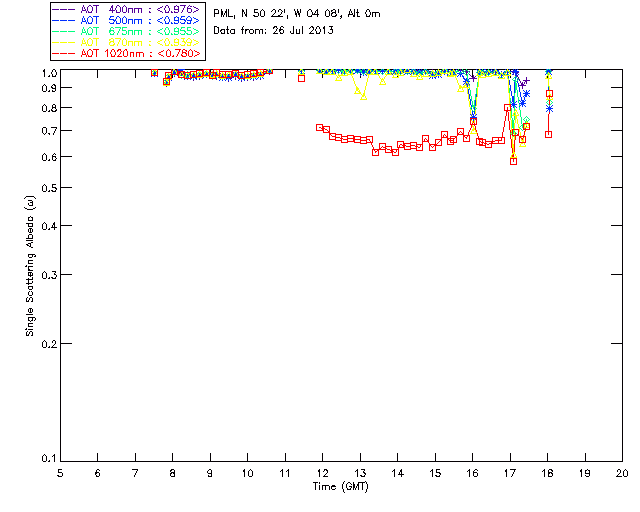Screen dimensions: 640x512
Task: Click the first red square near 12h at 0.7
Action: pyautogui.click(x=320, y=127)
